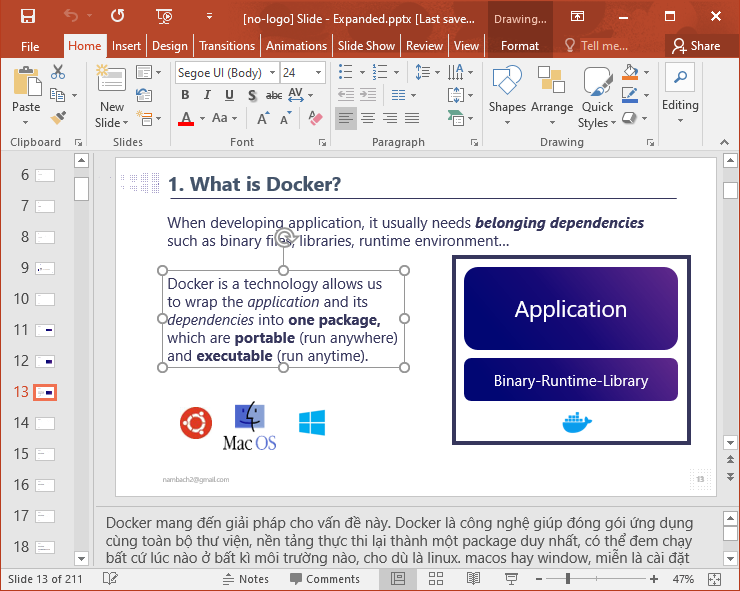Open the font name dropdown Segoe UI (Body)
Screen dimensions: 740x591
[272, 72]
